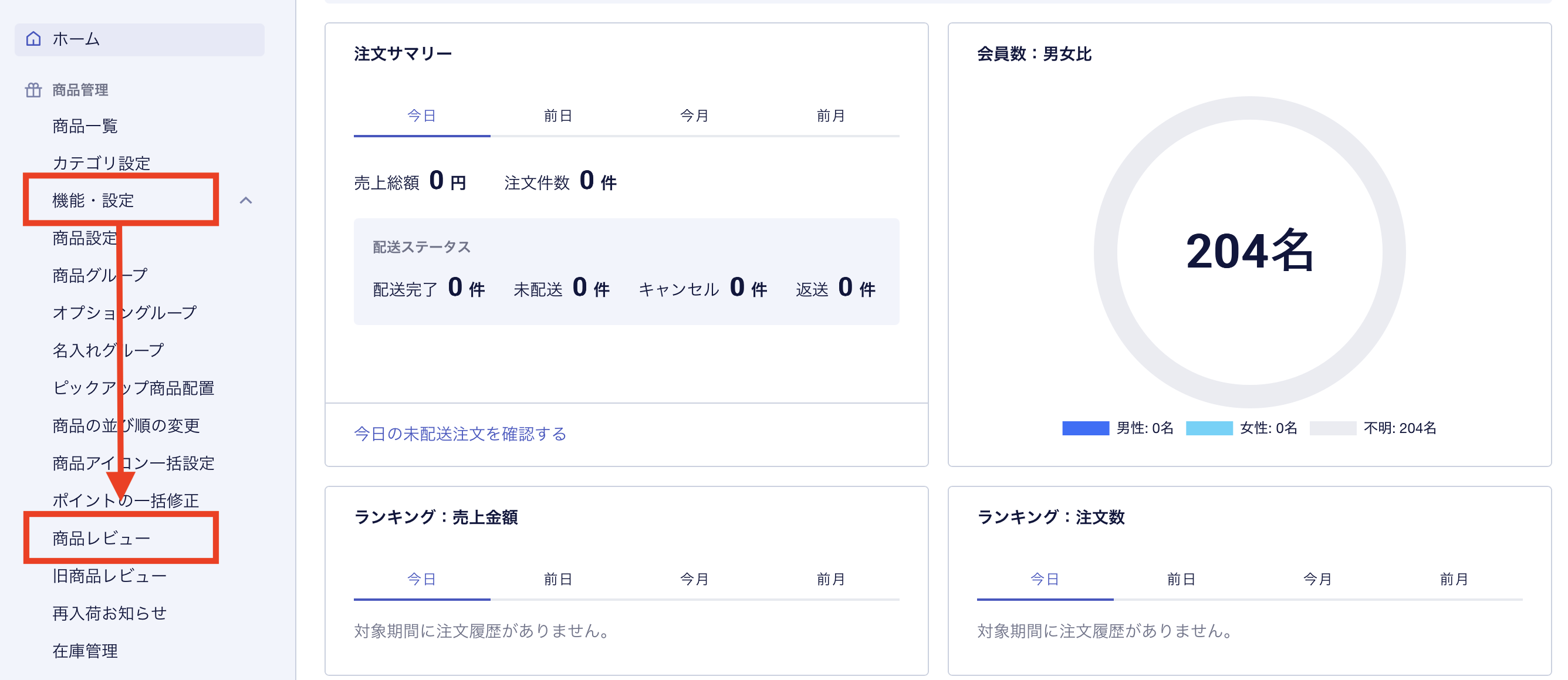Collapse 機能・設定 using the chevron arrow

[246, 200]
